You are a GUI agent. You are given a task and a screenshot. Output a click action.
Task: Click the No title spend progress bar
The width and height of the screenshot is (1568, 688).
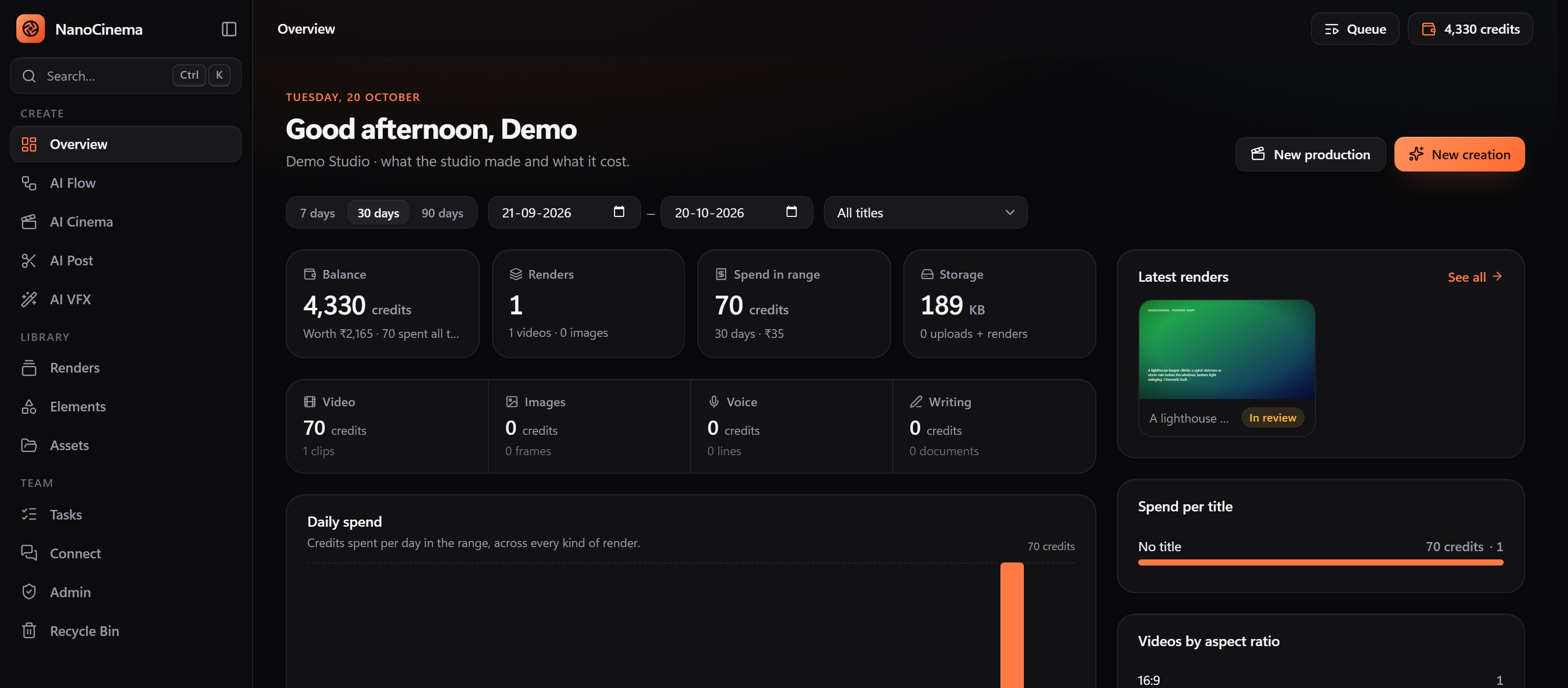point(1320,562)
